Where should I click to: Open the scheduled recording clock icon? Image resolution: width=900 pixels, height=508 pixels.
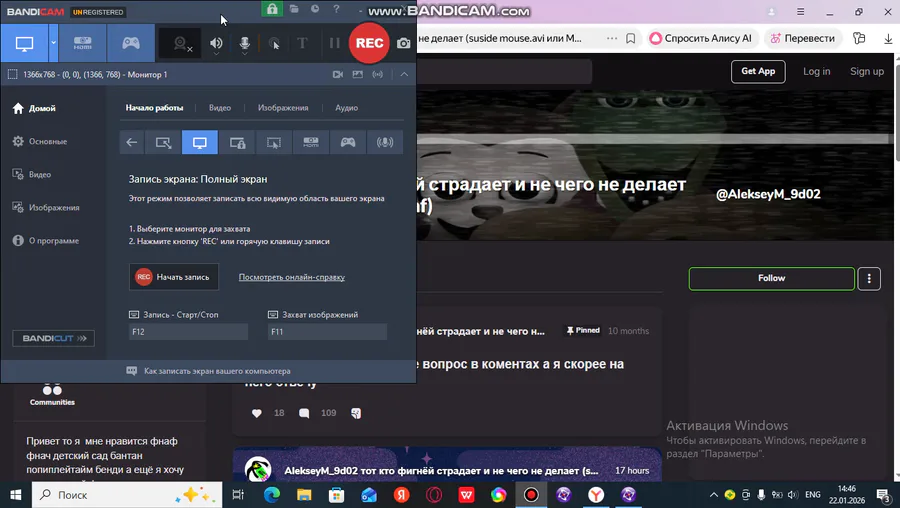315,9
